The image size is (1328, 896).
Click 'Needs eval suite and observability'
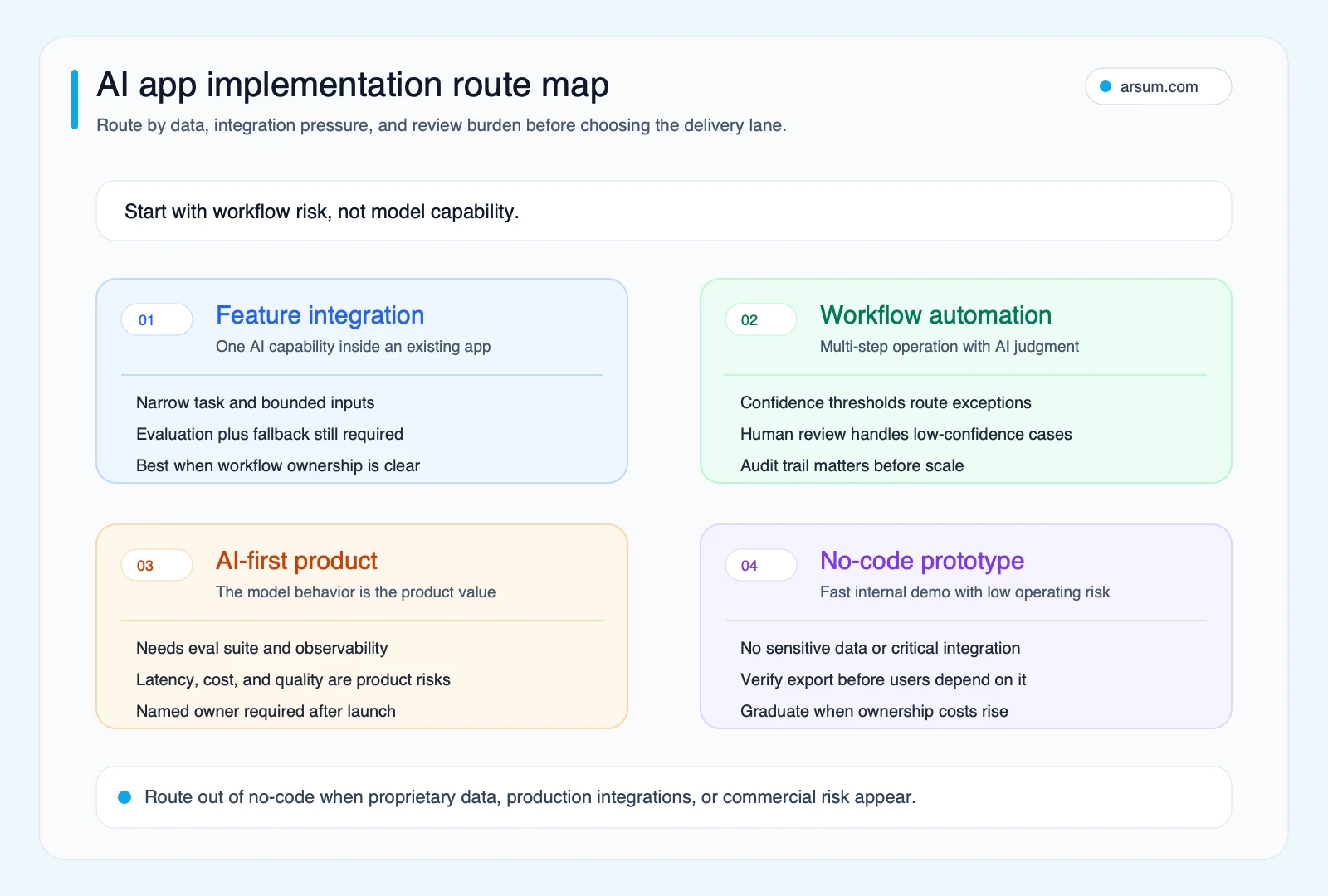(x=262, y=648)
